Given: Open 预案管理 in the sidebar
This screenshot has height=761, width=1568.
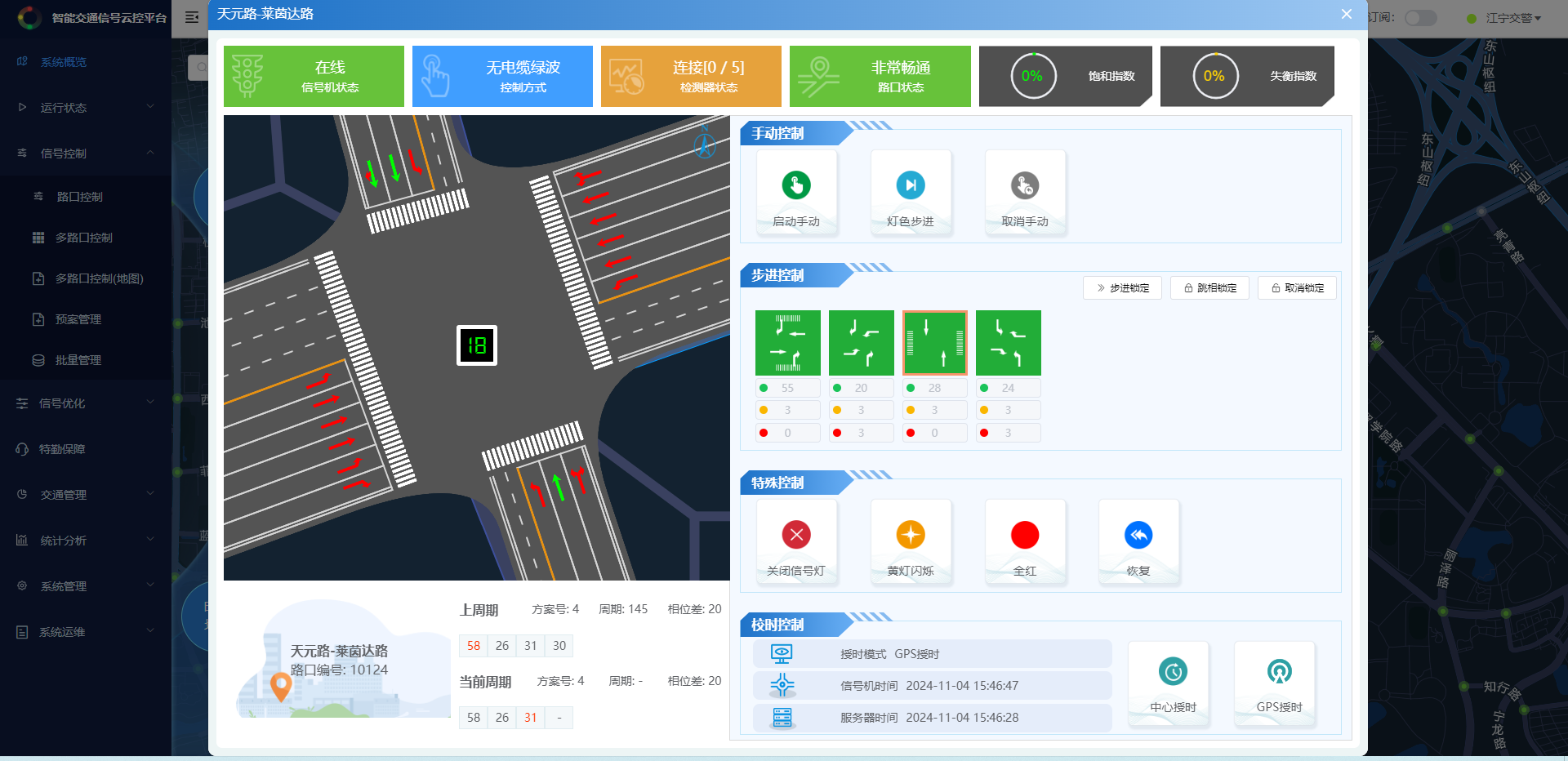Looking at the screenshot, I should click(78, 319).
